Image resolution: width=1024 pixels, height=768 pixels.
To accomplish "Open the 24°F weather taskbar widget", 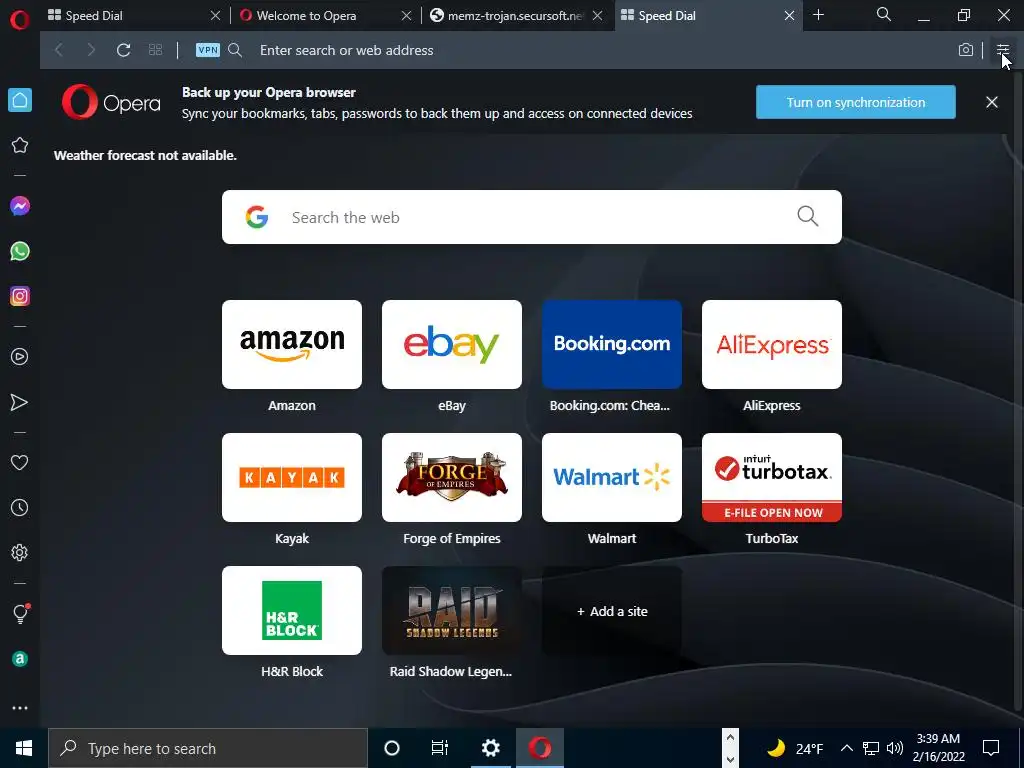I will click(x=795, y=748).
